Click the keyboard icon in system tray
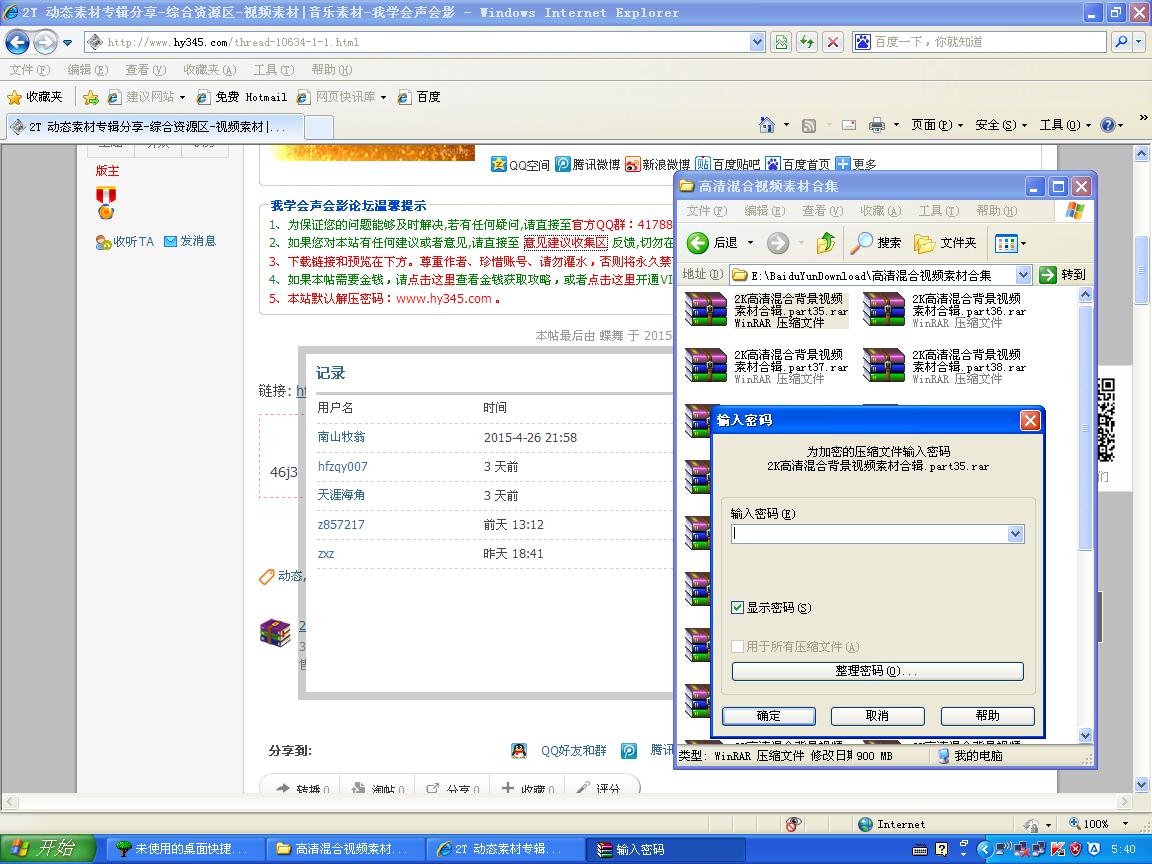The image size is (1152, 864). click(x=919, y=850)
